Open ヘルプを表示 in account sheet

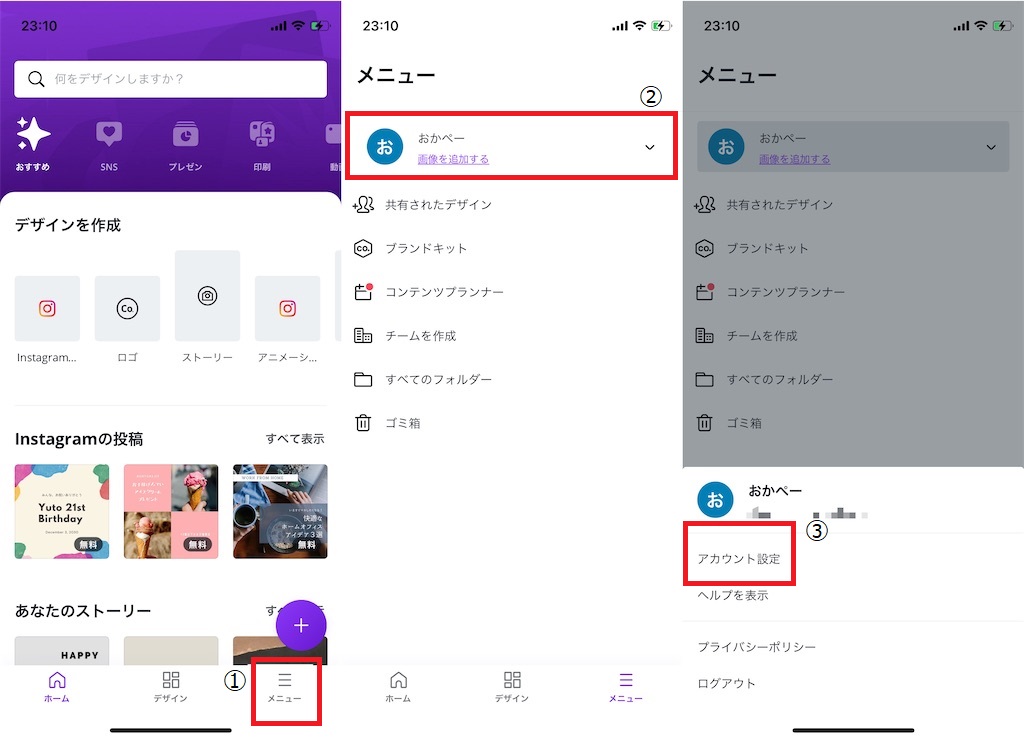733,595
